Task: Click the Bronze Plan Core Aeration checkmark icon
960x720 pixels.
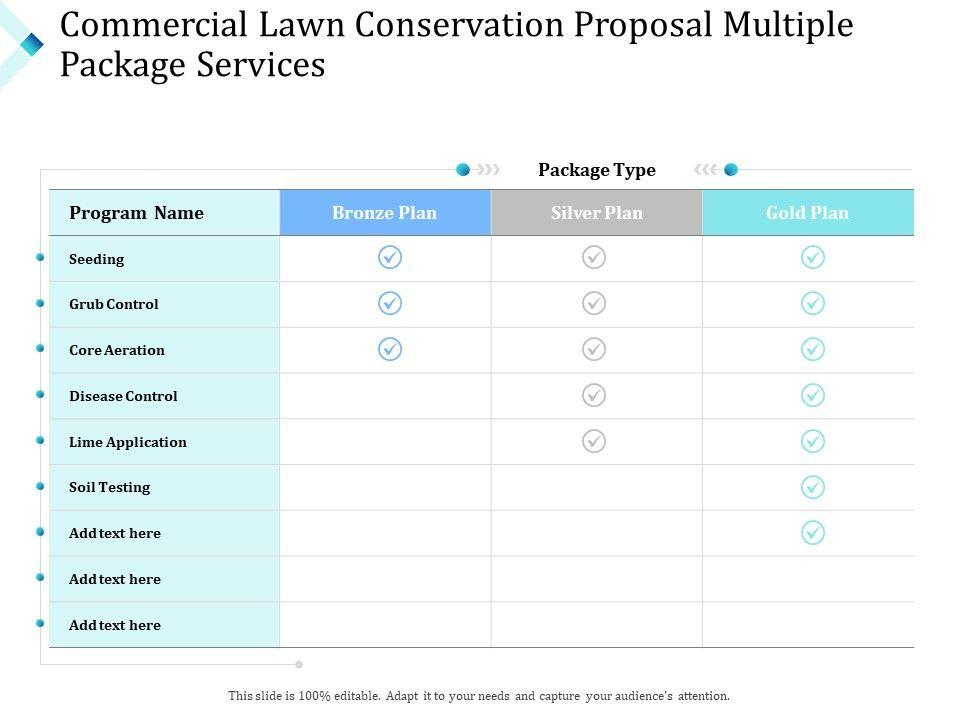Action: [x=390, y=349]
